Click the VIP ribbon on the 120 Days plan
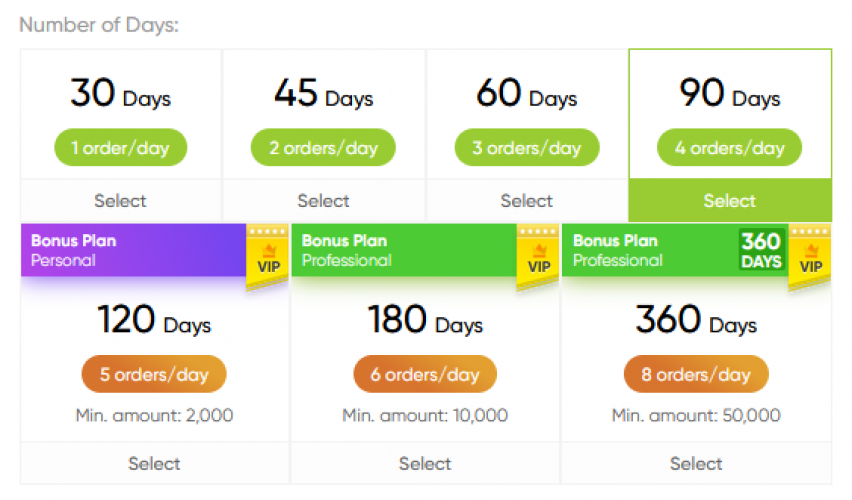Image resolution: width=852 pixels, height=500 pixels. coord(267,257)
